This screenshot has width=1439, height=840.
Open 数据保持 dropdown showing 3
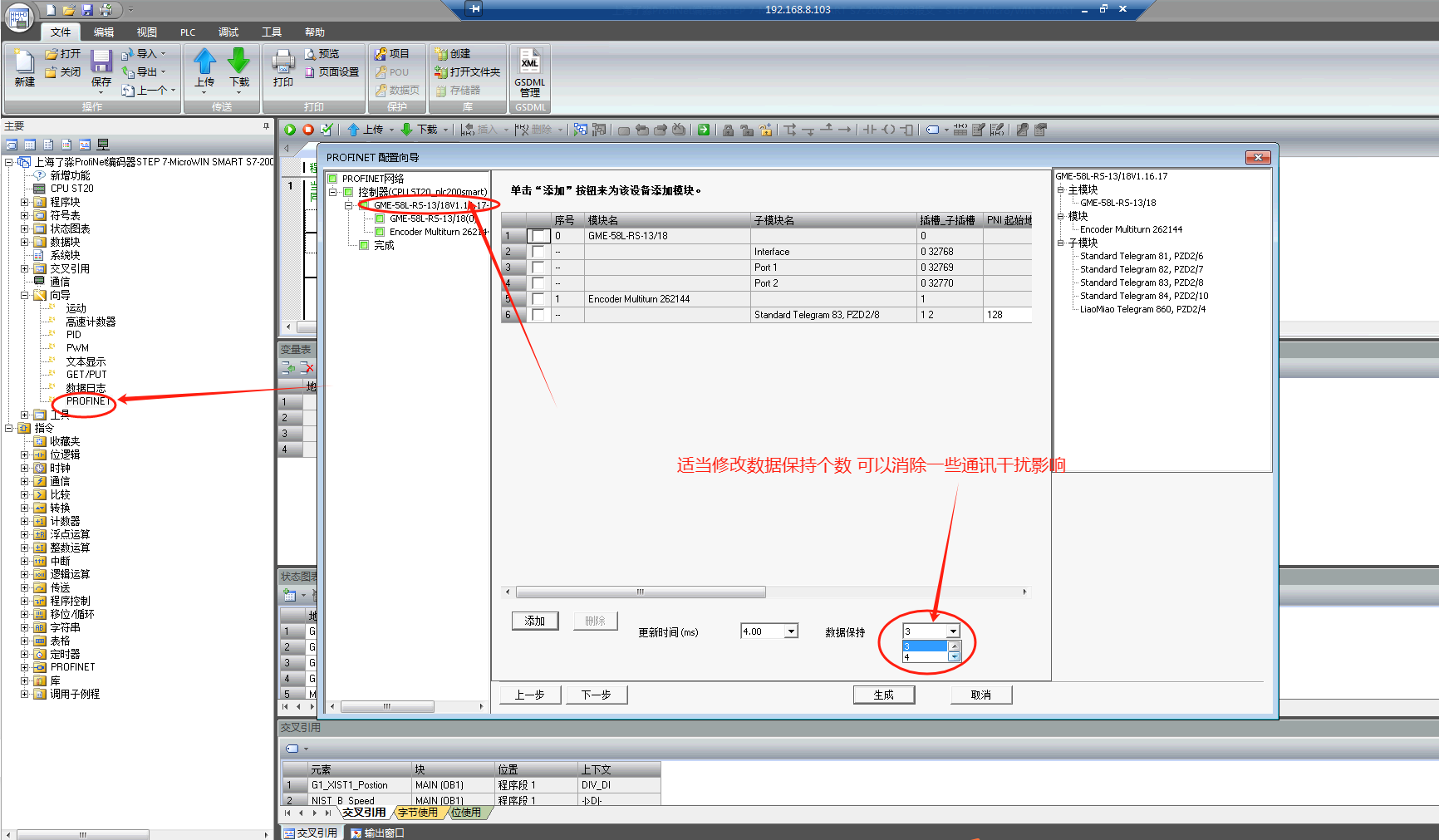point(953,631)
